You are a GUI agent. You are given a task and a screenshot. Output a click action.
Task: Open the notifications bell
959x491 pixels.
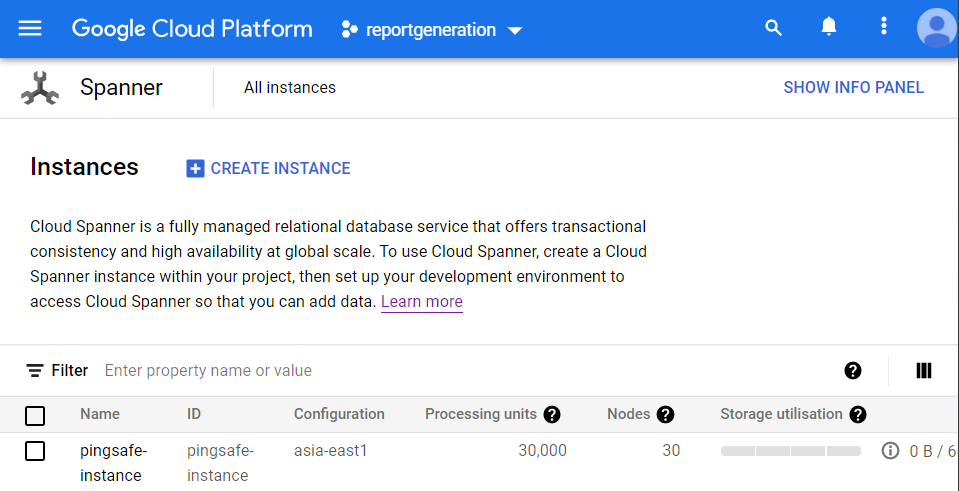pyautogui.click(x=829, y=28)
